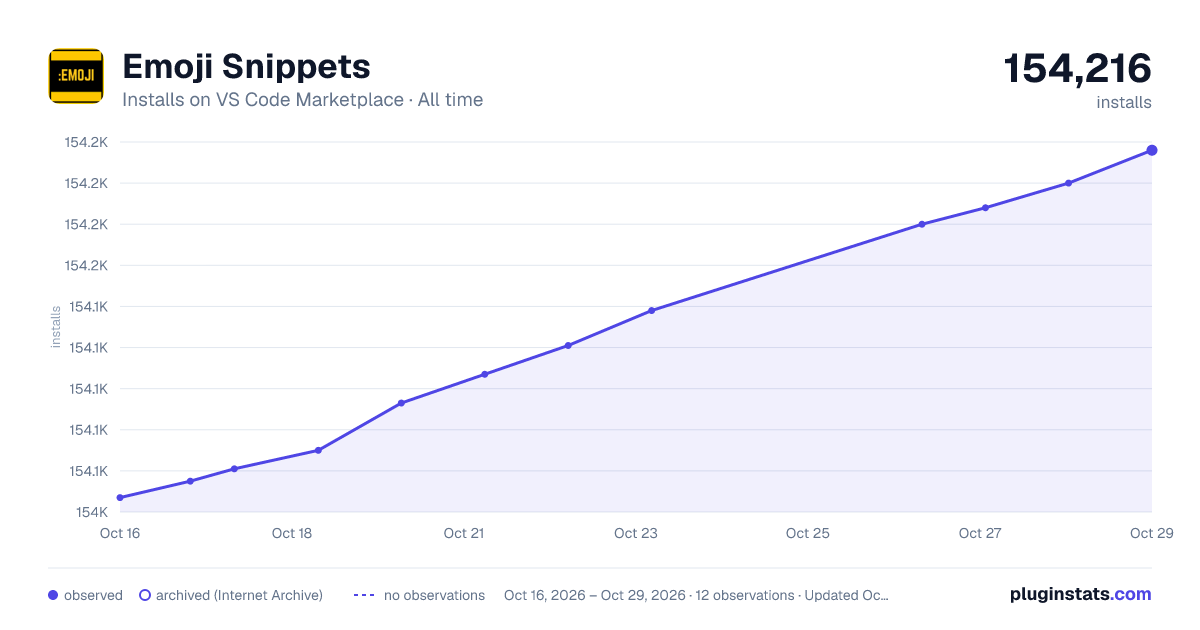Open the pluginstats.com link

point(1080,594)
